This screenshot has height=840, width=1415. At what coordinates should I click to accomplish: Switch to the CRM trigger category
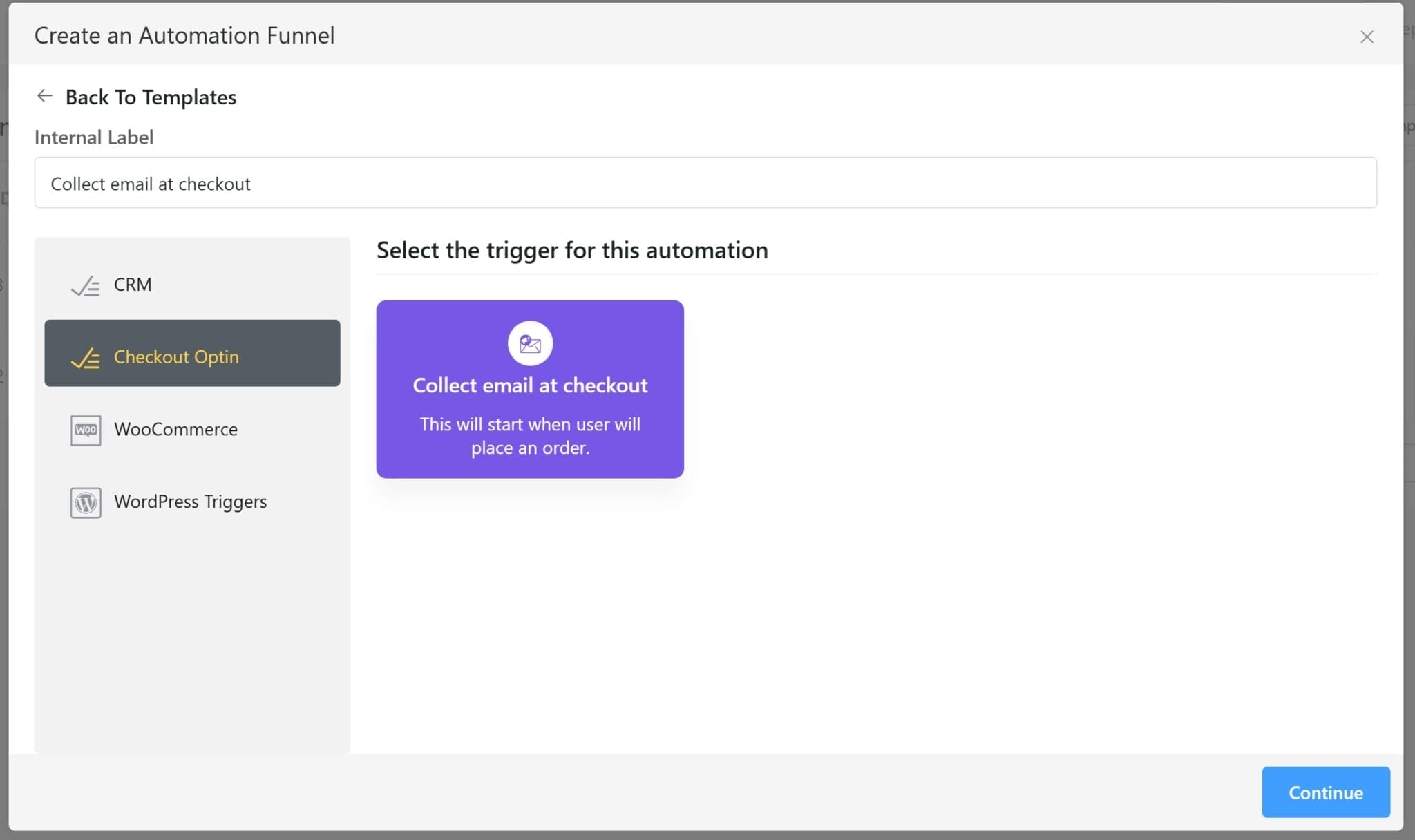pos(133,285)
